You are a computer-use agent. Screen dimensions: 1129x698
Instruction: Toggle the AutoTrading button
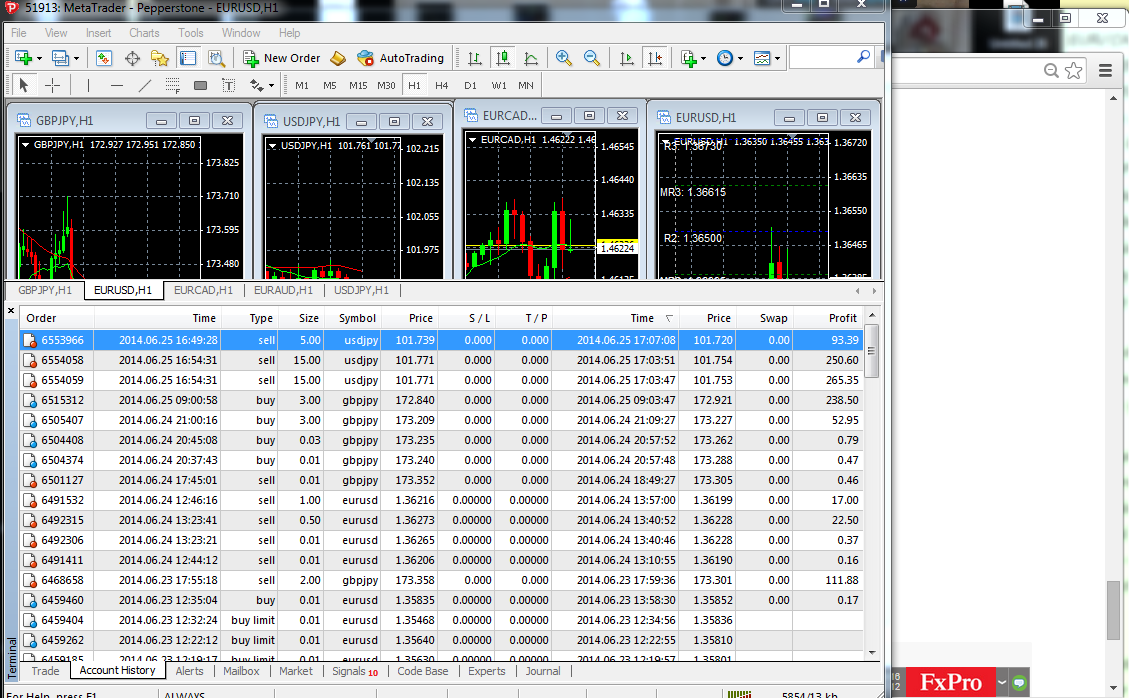click(401, 58)
